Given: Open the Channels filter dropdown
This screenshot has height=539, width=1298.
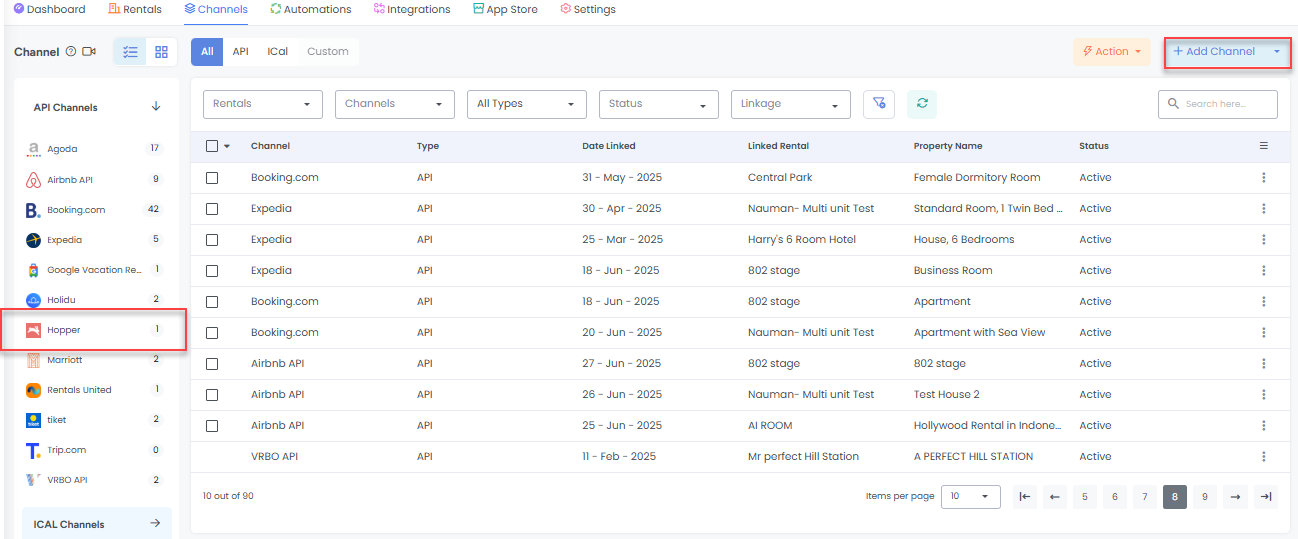Looking at the screenshot, I should 395,104.
